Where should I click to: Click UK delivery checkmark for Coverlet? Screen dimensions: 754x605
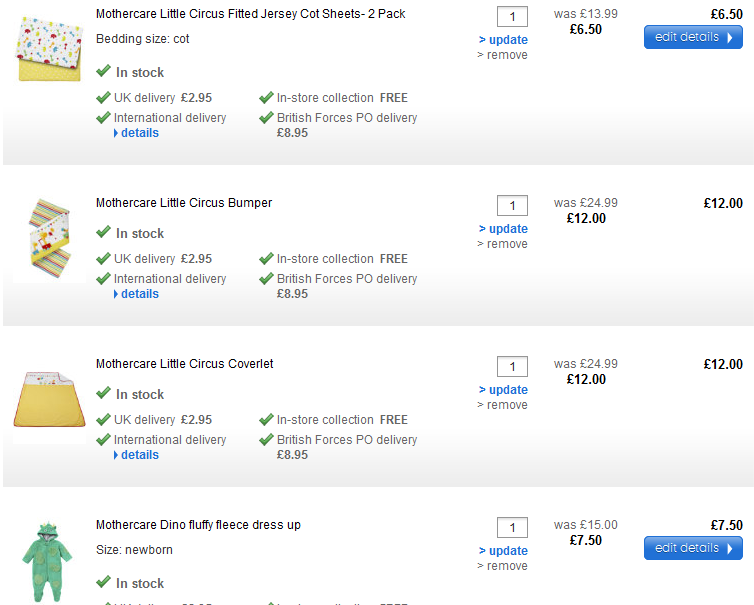pos(103,420)
